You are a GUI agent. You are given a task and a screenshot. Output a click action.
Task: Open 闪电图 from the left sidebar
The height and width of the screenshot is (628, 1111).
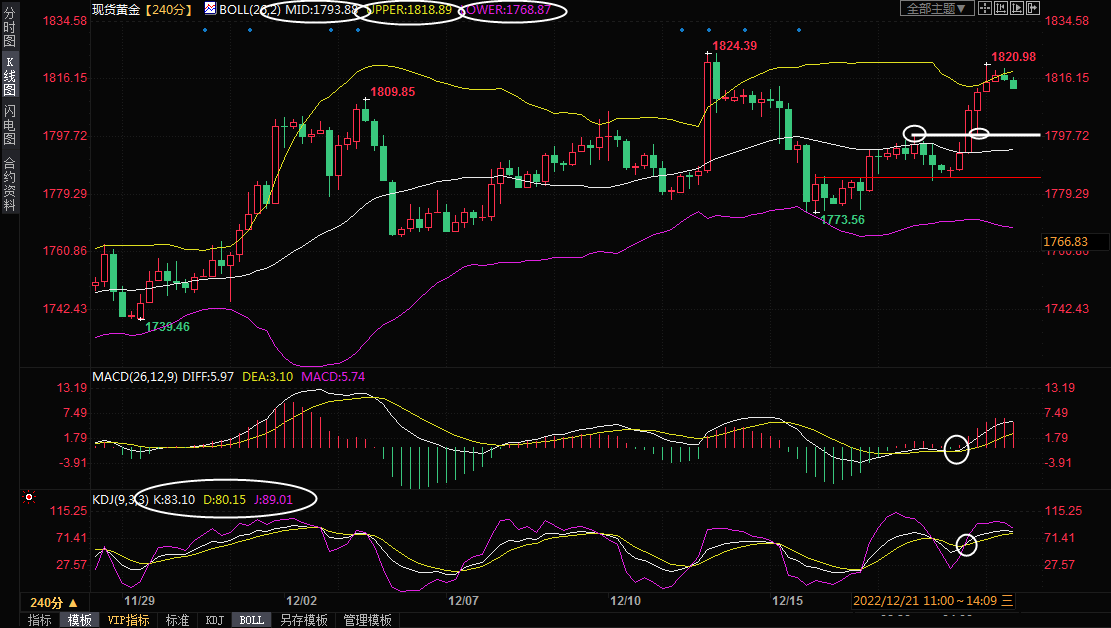[x=9, y=125]
